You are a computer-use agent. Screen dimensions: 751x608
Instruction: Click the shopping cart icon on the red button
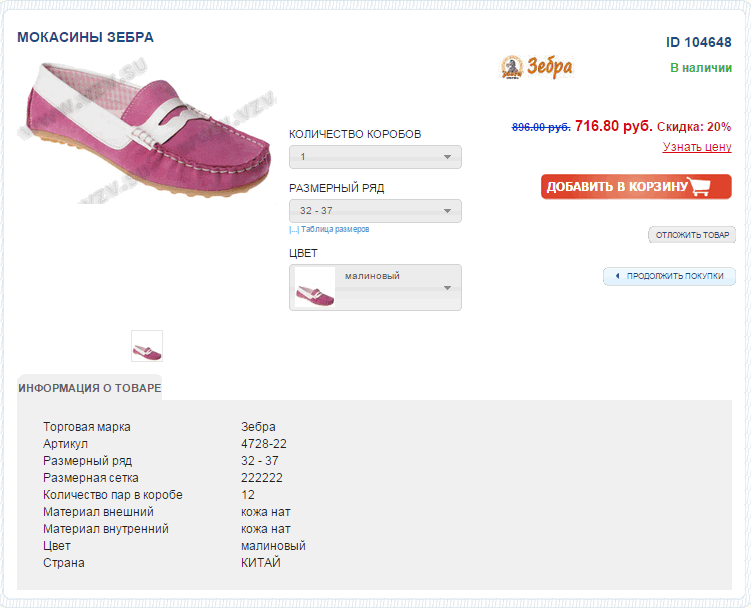705,187
